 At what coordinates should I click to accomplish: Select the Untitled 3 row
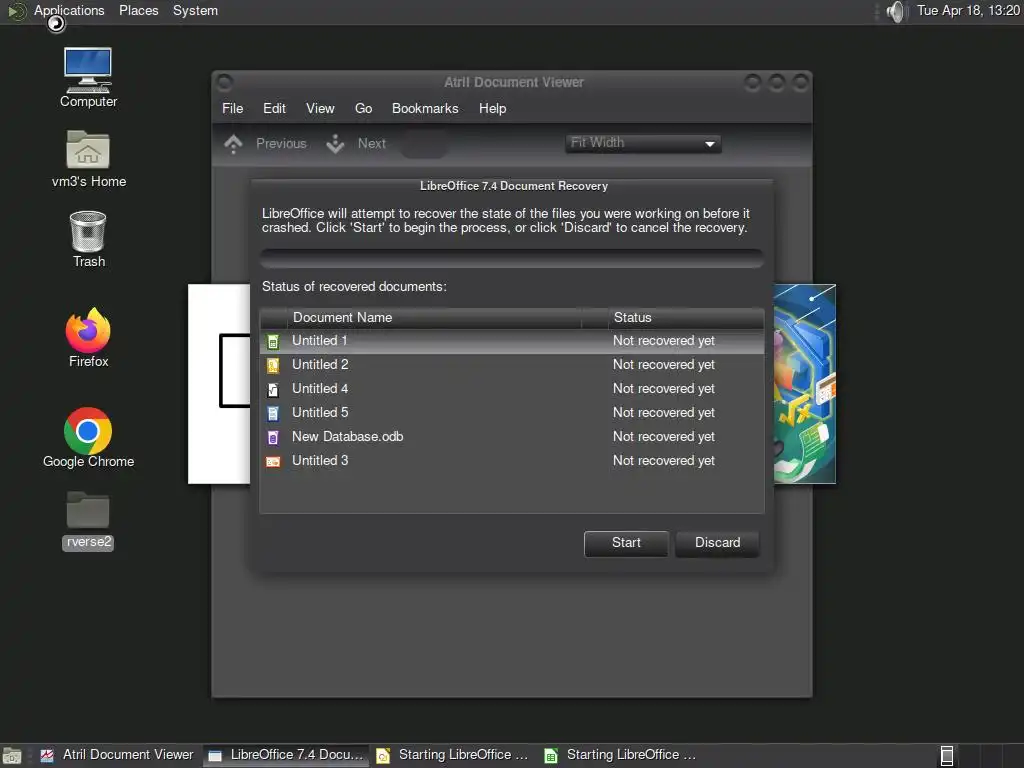point(512,462)
